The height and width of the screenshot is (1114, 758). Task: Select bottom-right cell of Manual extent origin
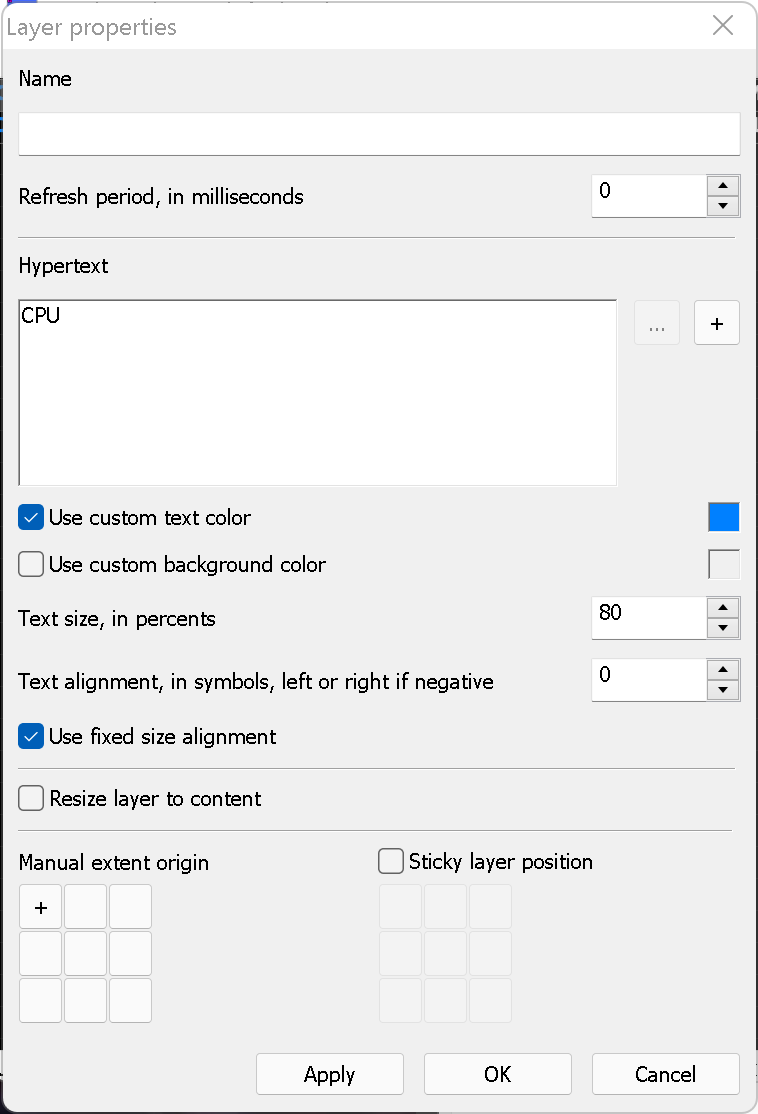point(131,1000)
